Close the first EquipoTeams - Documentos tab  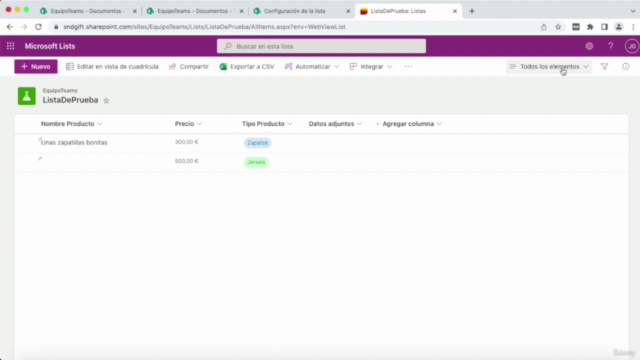[x=135, y=11]
